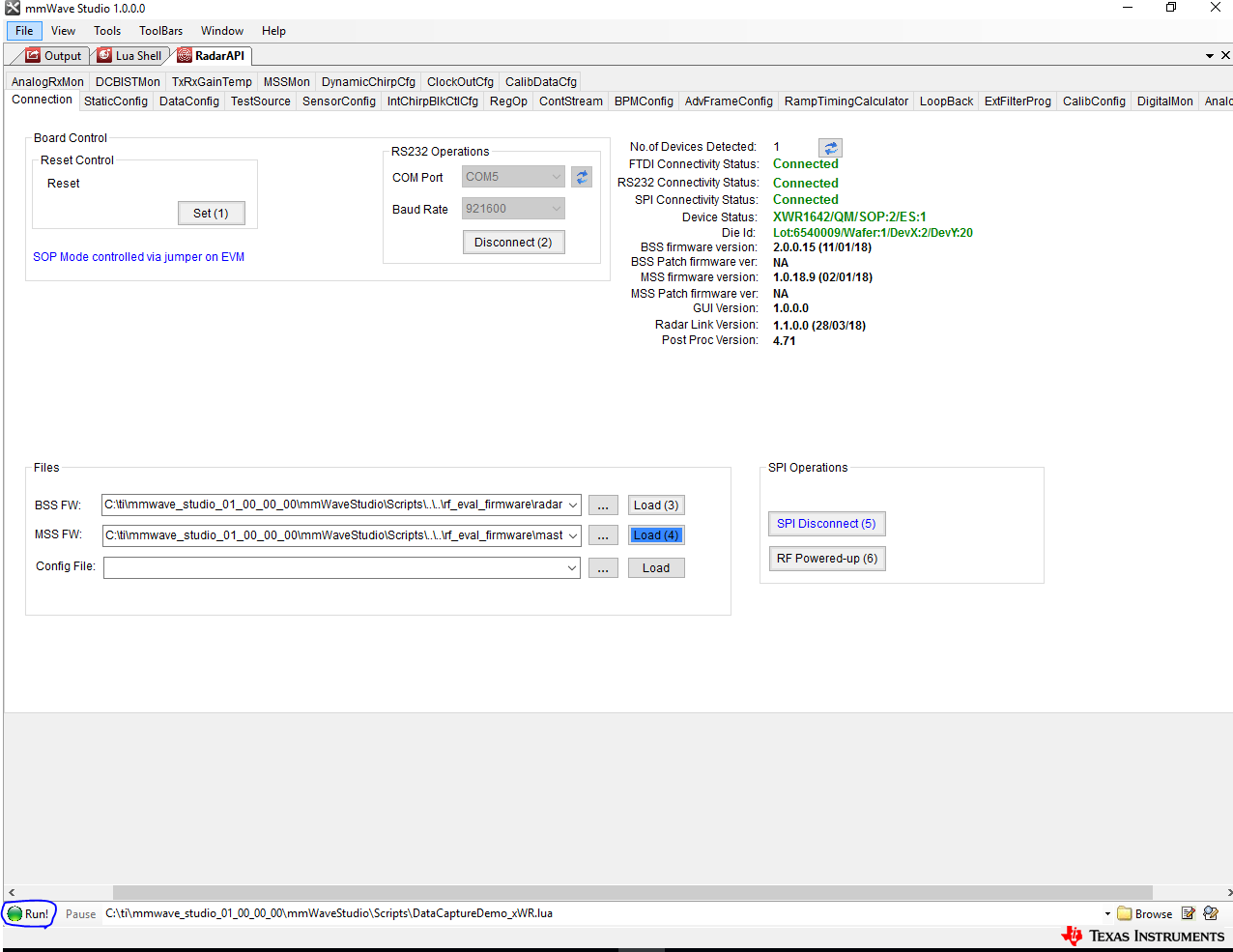Go to the DataConfig tab
The width and height of the screenshot is (1233, 952).
(x=189, y=101)
